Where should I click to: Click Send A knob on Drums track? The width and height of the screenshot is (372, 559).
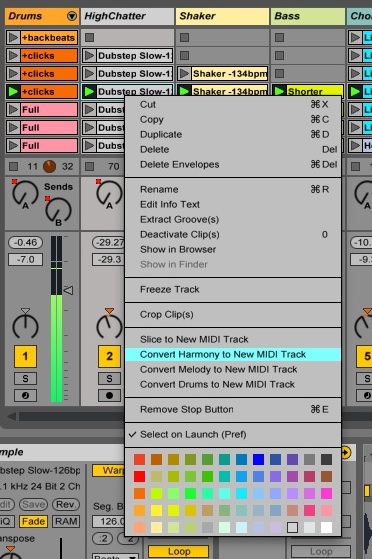coord(25,193)
